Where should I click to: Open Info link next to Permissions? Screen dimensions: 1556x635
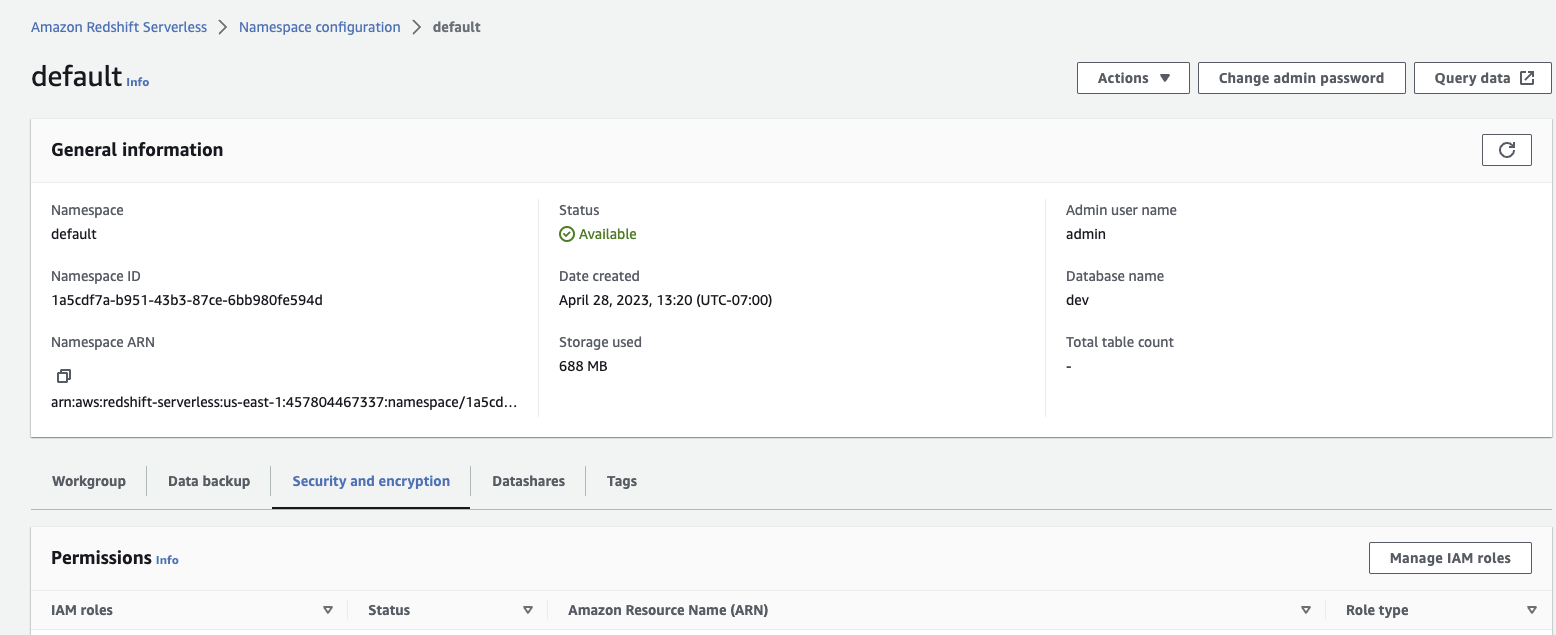(167, 560)
